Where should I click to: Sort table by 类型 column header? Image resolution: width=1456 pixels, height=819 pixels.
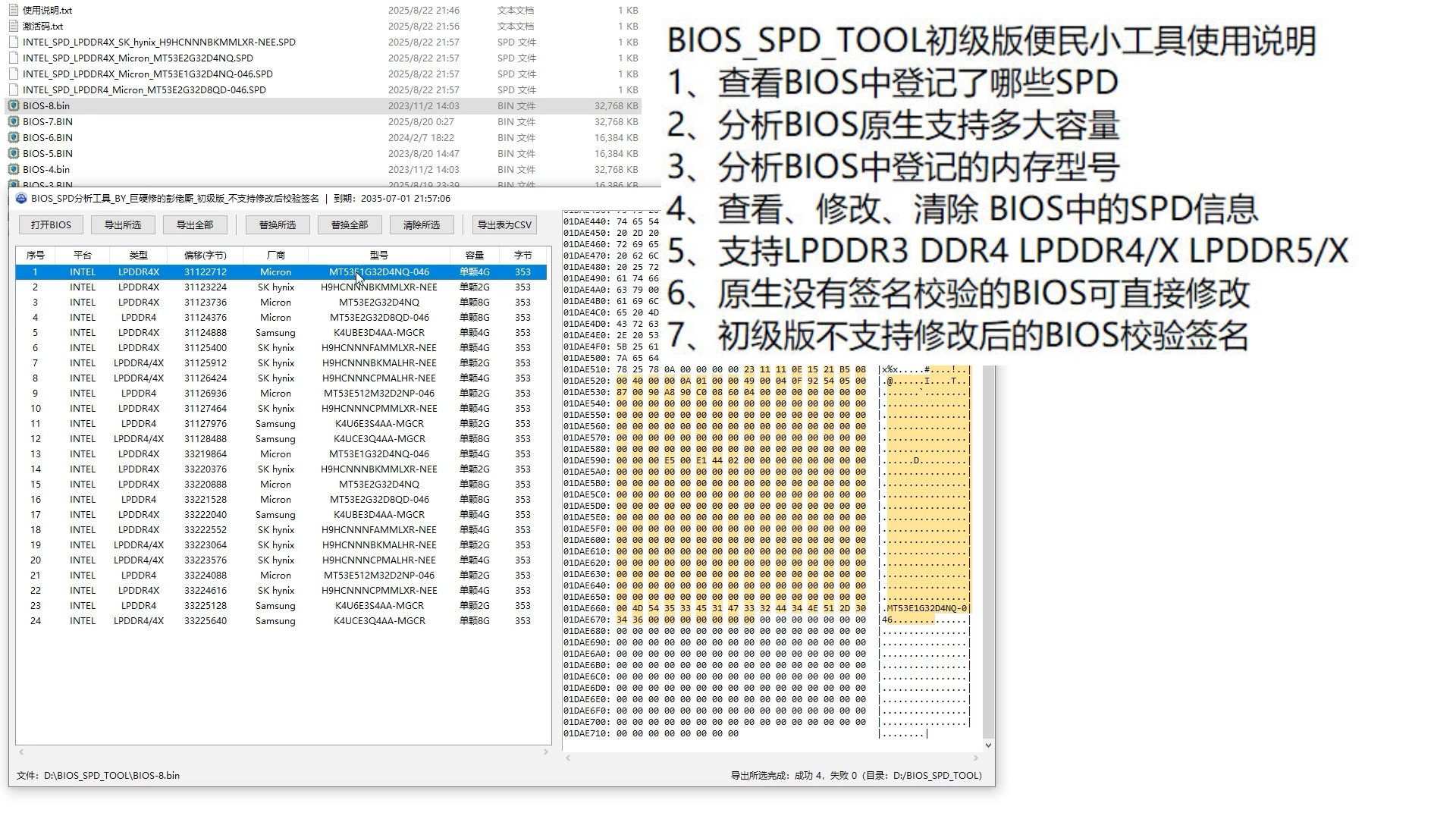click(139, 256)
